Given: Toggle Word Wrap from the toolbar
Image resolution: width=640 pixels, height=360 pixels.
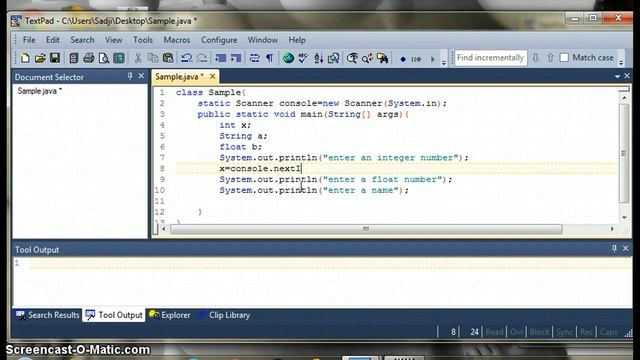Looking at the screenshot, I should pos(255,58).
